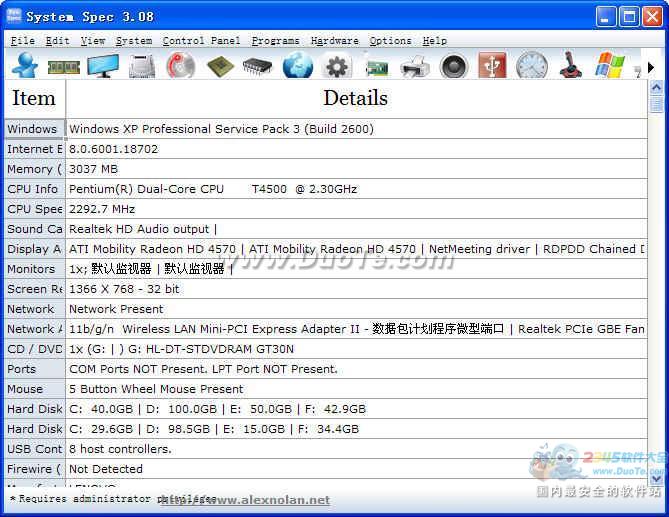Select the monitor display toolbar icon
This screenshot has height=517, width=669.
(x=103, y=66)
